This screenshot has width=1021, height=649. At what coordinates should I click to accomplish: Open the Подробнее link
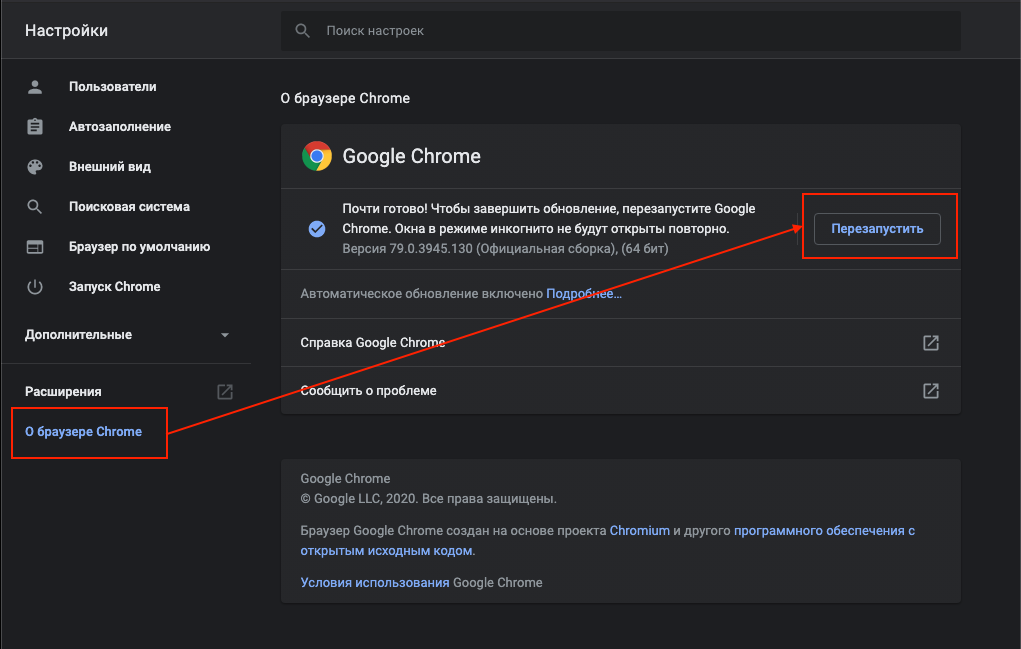click(584, 294)
